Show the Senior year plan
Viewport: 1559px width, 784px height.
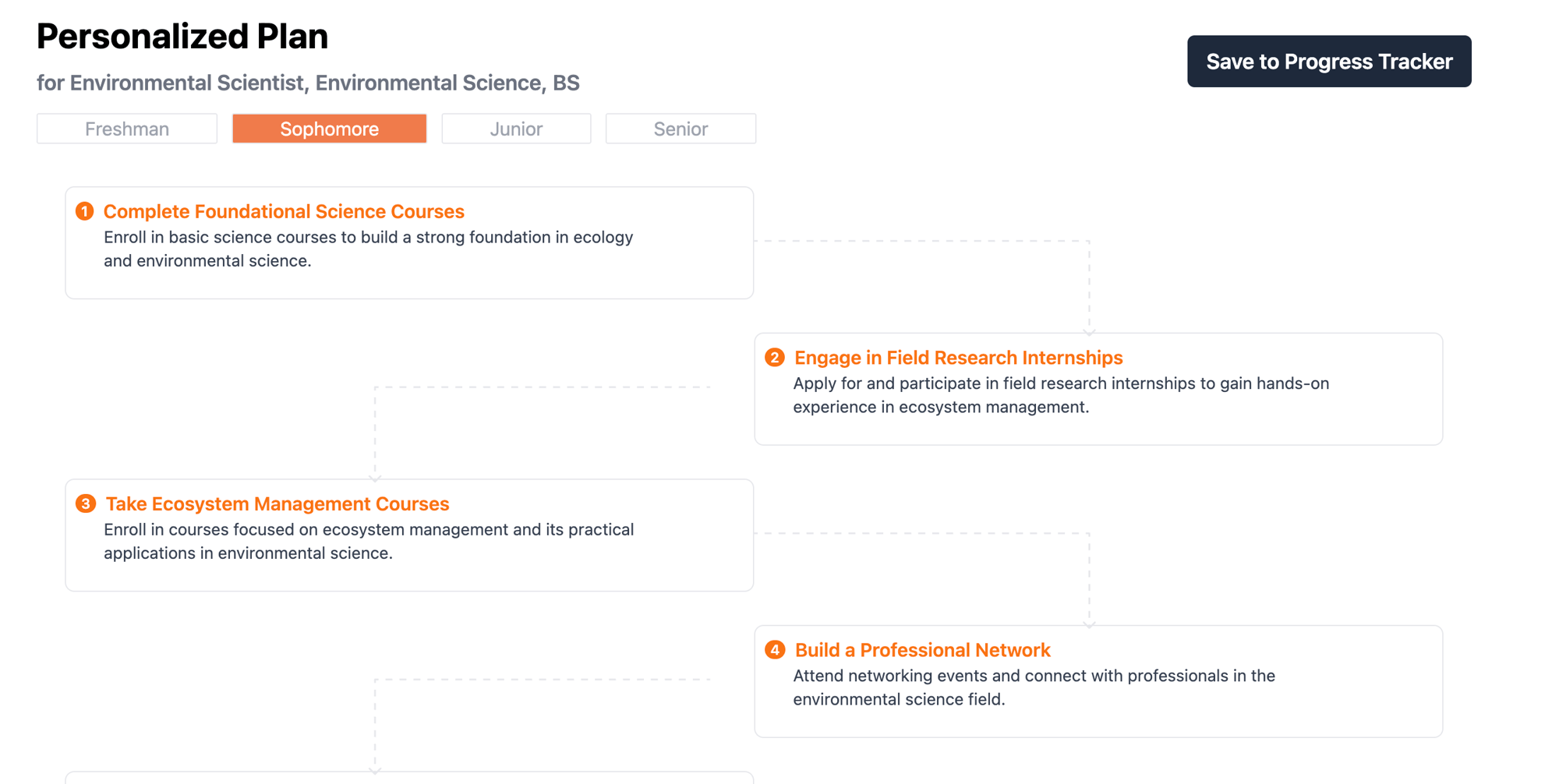point(681,129)
